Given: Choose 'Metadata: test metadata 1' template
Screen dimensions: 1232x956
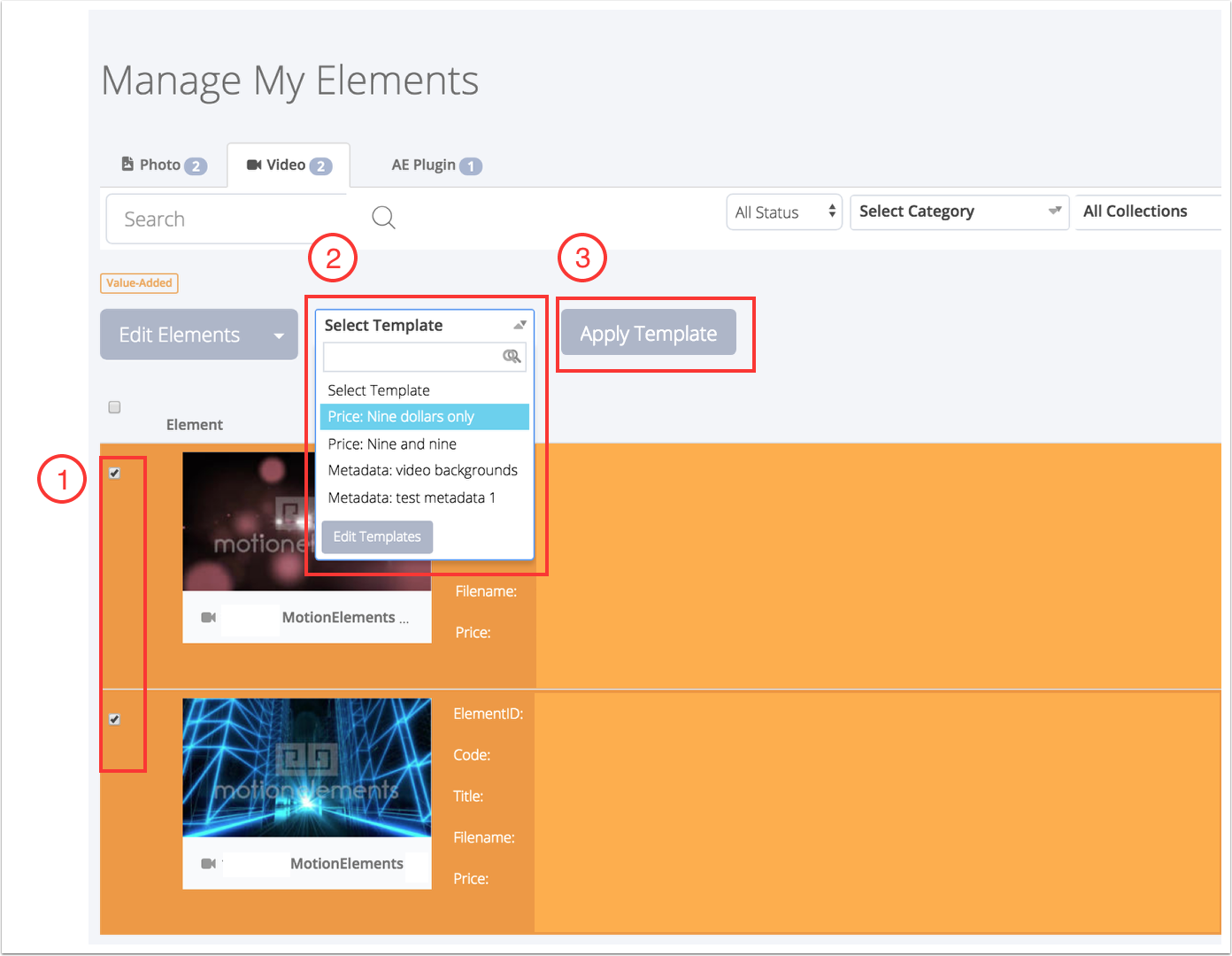Looking at the screenshot, I should pyautogui.click(x=425, y=497).
